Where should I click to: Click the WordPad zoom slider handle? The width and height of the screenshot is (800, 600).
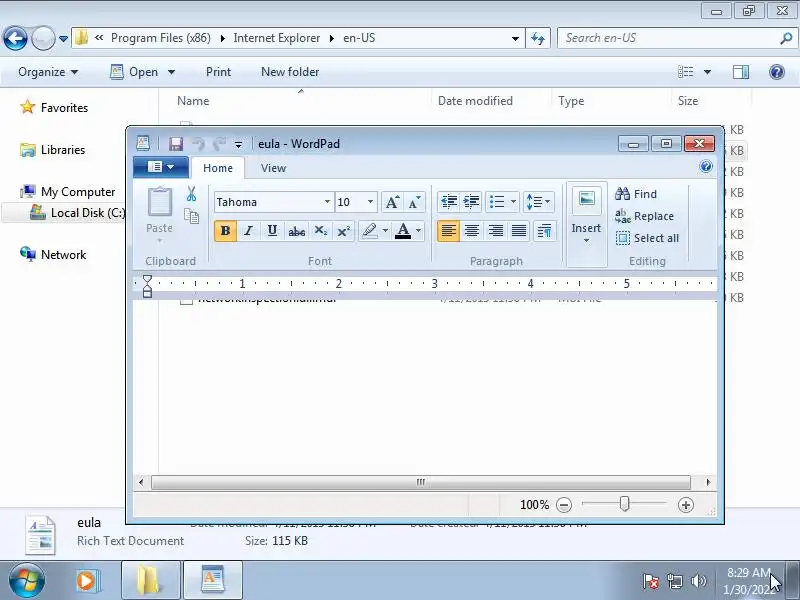(624, 504)
